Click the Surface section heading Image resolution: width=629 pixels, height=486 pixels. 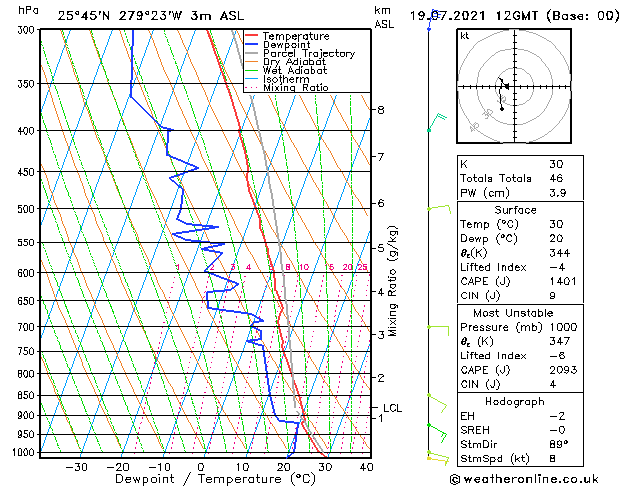pos(515,210)
